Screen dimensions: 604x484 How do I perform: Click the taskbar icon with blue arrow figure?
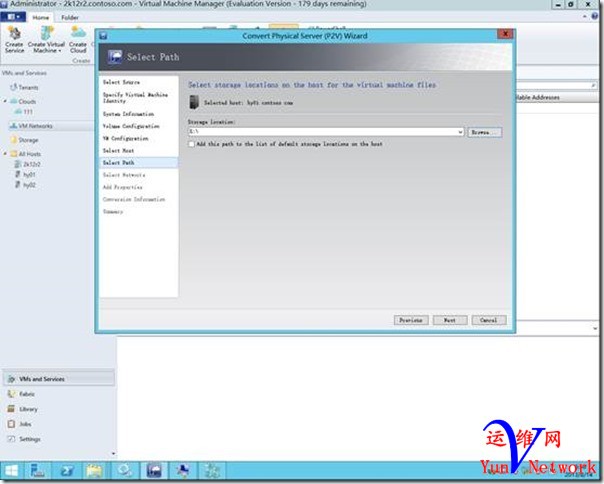[x=183, y=471]
